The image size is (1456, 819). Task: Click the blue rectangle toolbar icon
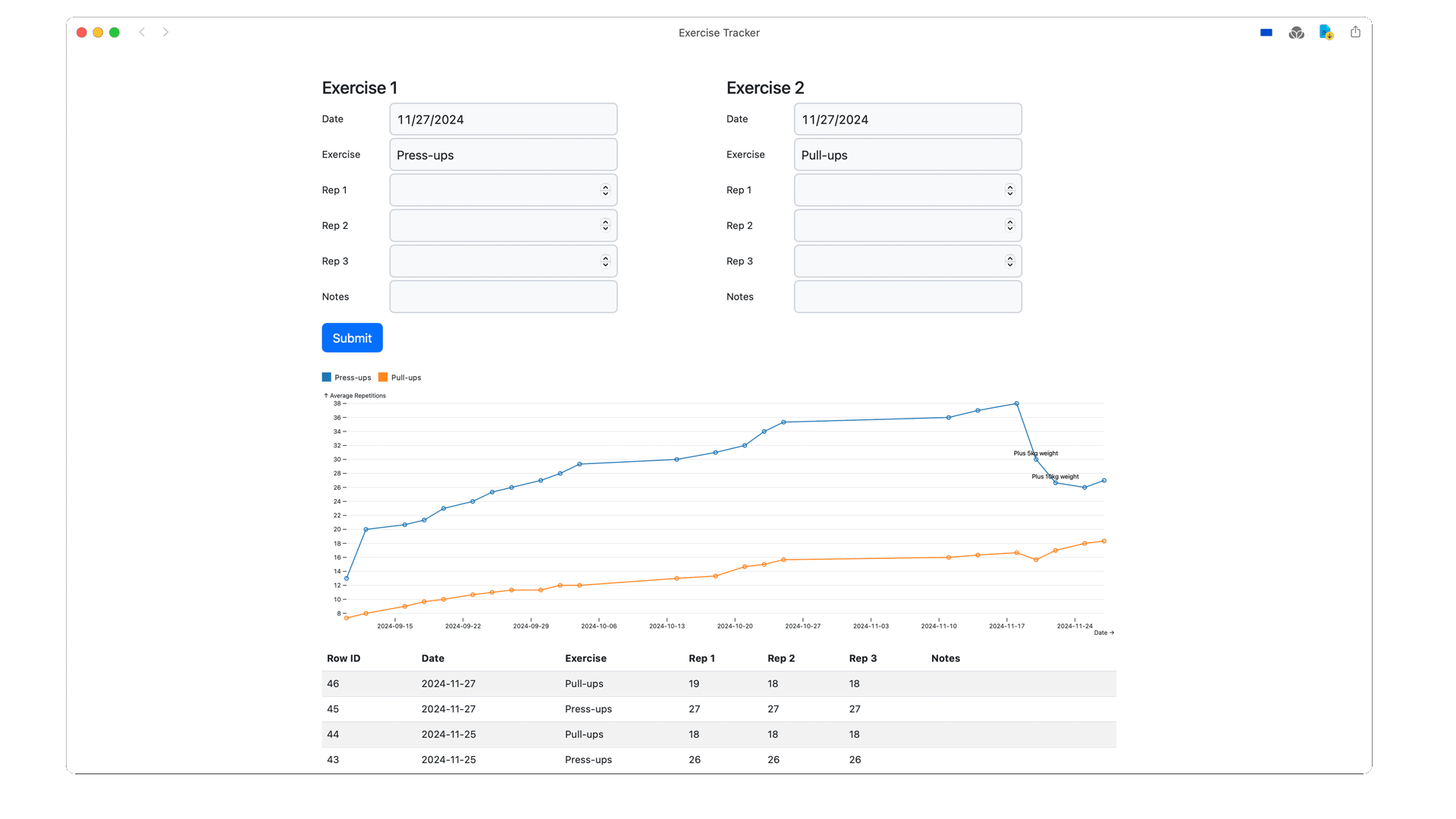click(1266, 33)
